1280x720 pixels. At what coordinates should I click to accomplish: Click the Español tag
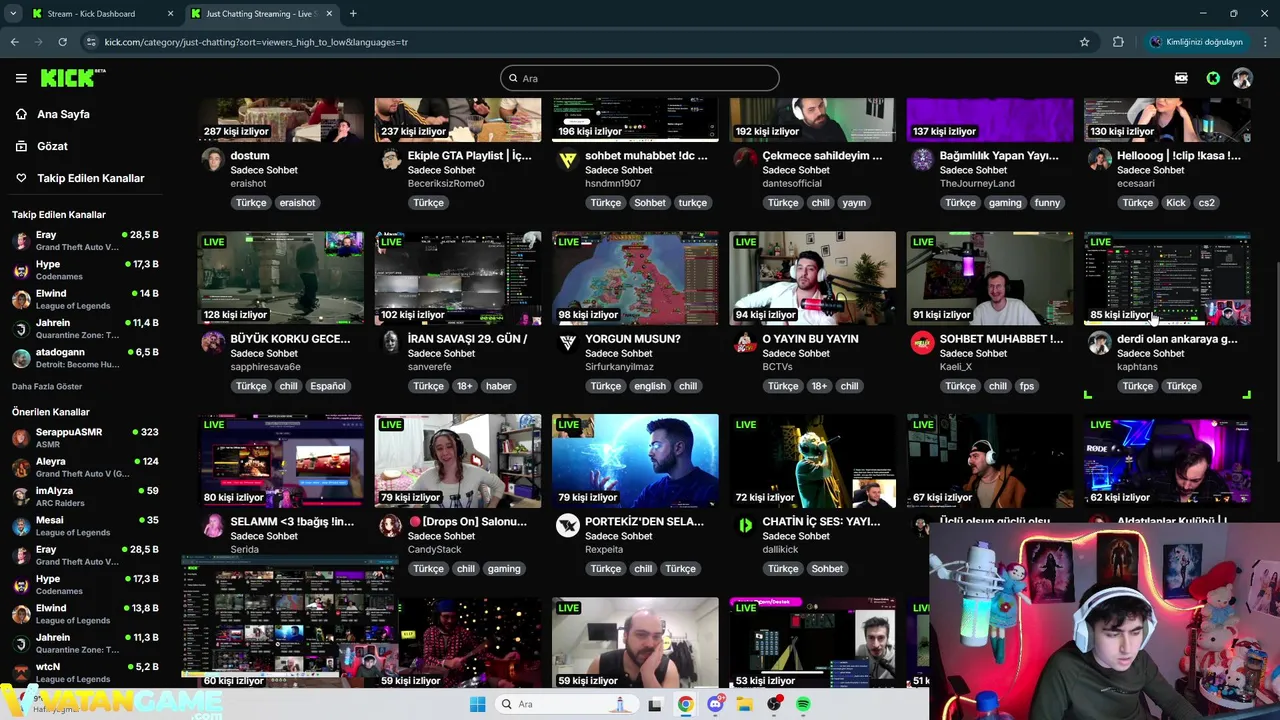point(328,386)
